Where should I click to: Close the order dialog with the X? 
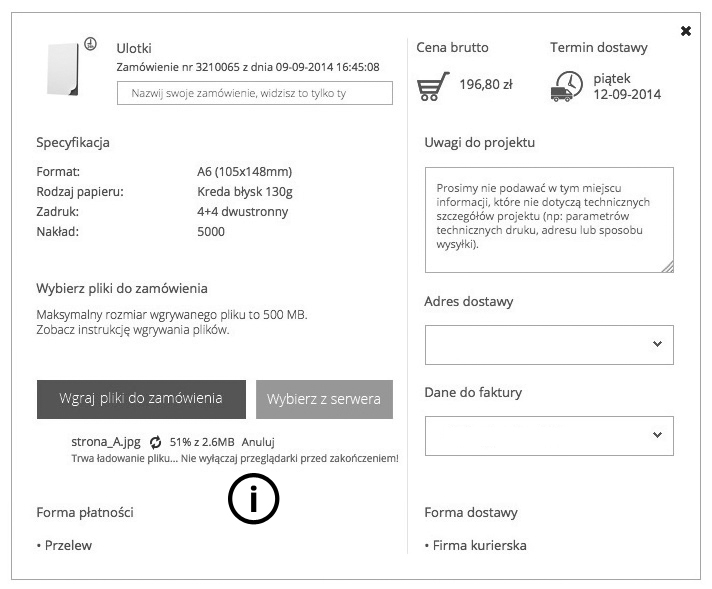(x=686, y=31)
